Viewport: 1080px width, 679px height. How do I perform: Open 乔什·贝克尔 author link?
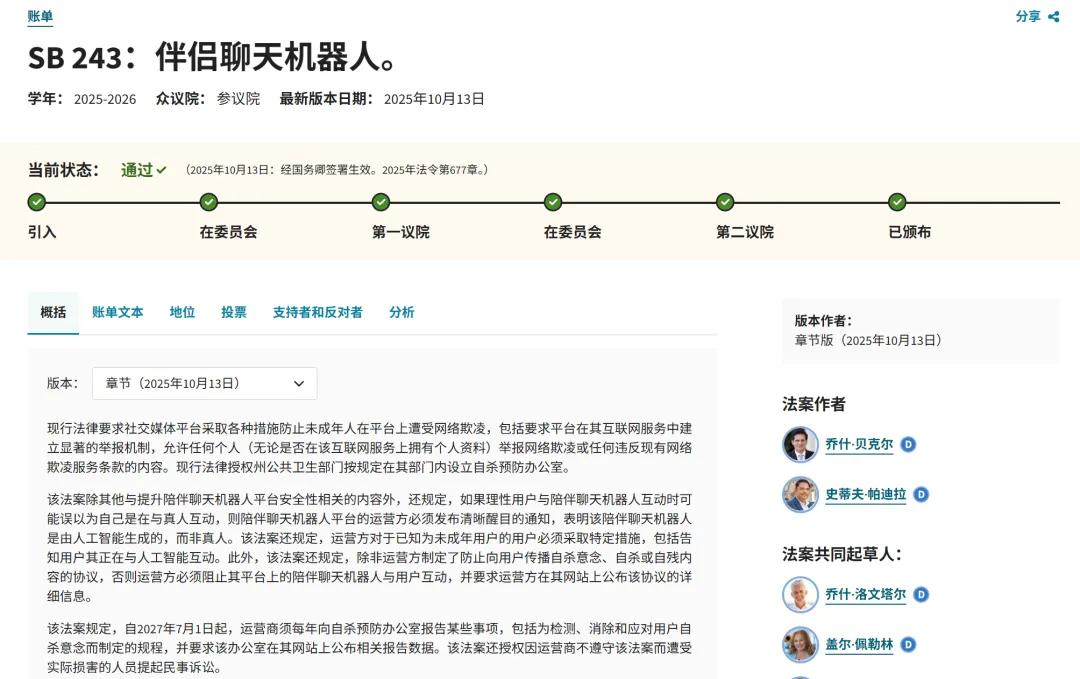(859, 445)
